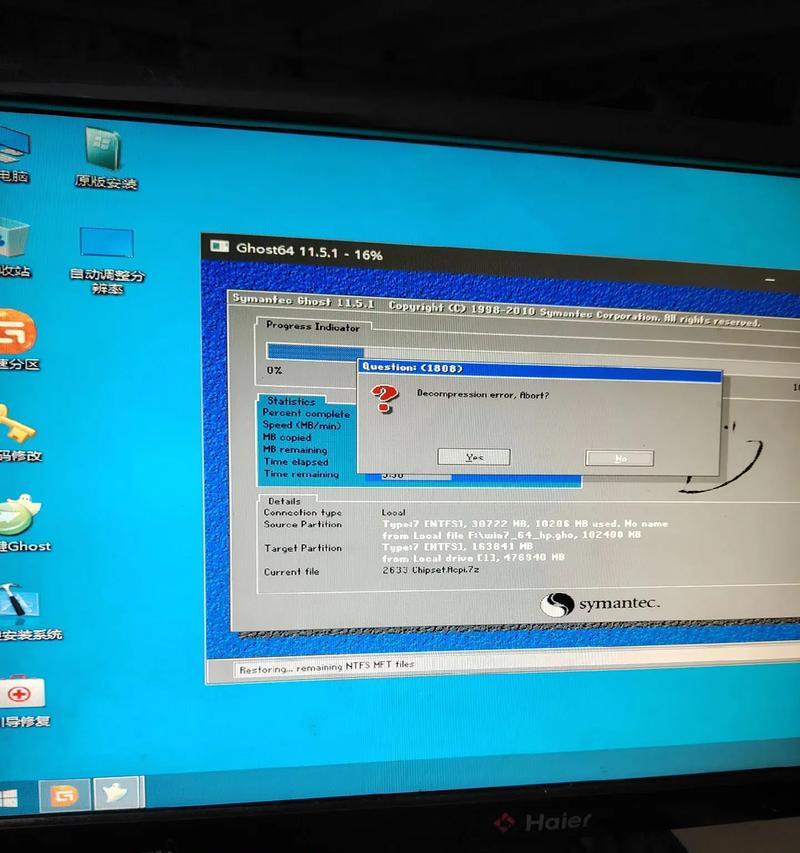
Task: Click the 'Ghost64 11.5.1 - 16%' window title
Action: (x=309, y=251)
